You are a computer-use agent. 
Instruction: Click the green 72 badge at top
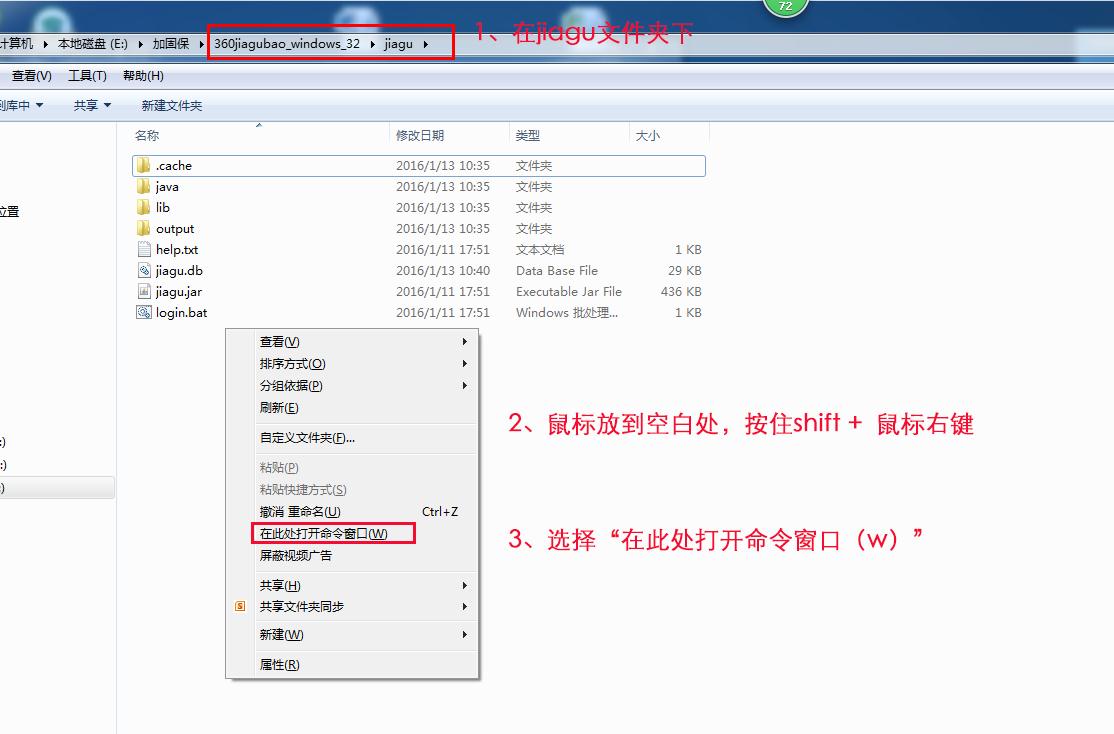tap(785, 6)
